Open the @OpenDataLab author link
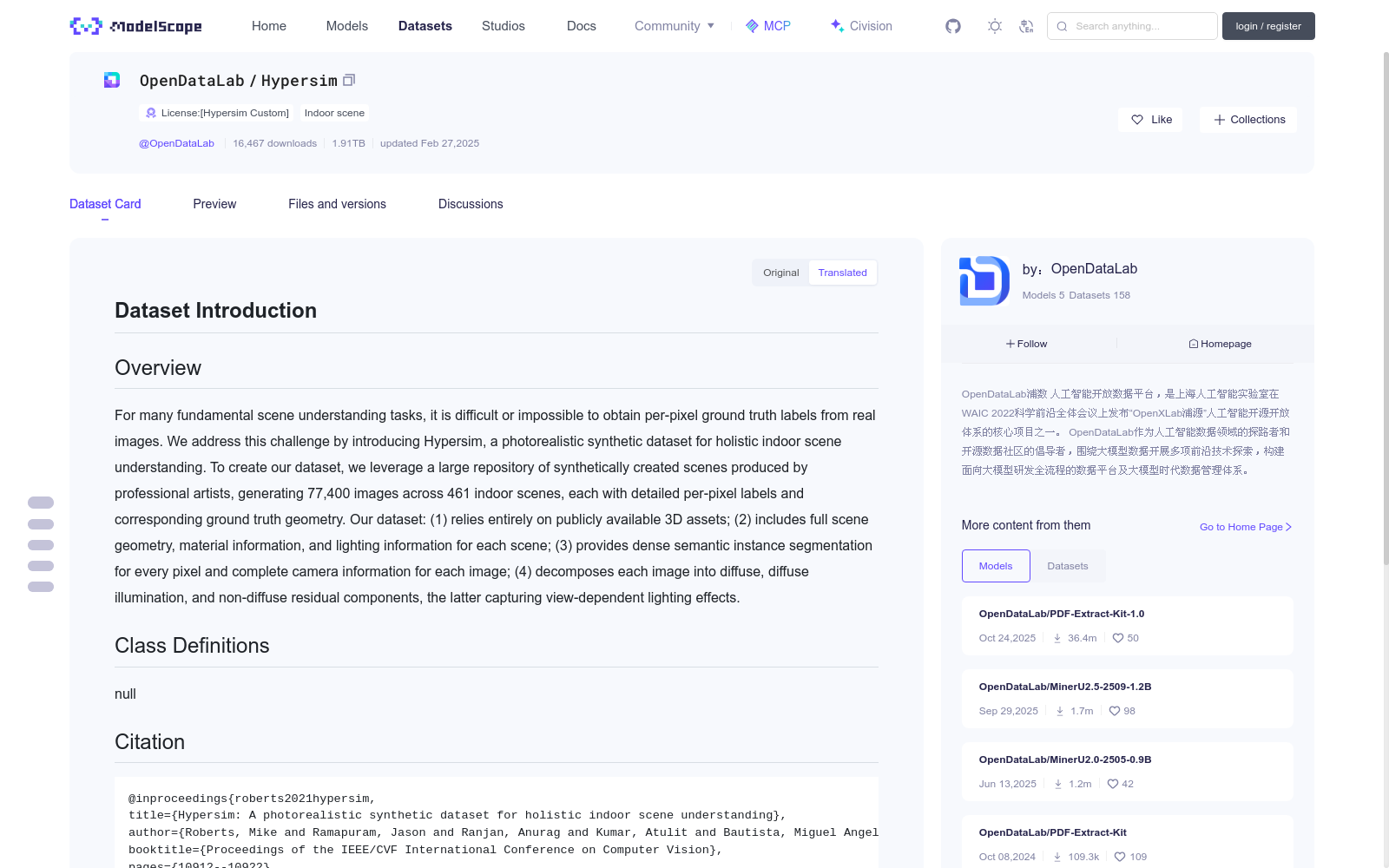1389x868 pixels. (176, 143)
